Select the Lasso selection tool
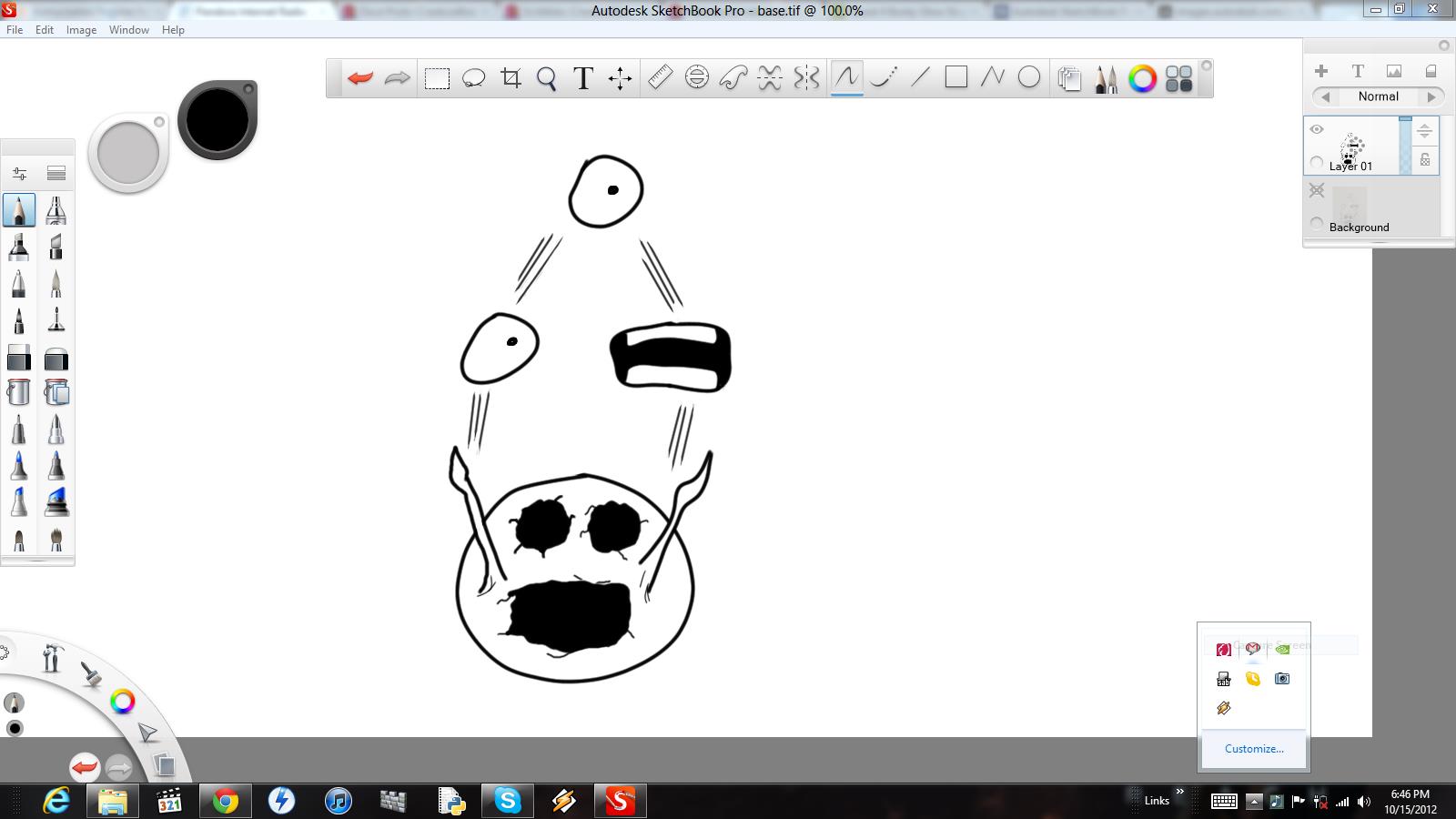Screen dimensions: 1456x819 474,78
